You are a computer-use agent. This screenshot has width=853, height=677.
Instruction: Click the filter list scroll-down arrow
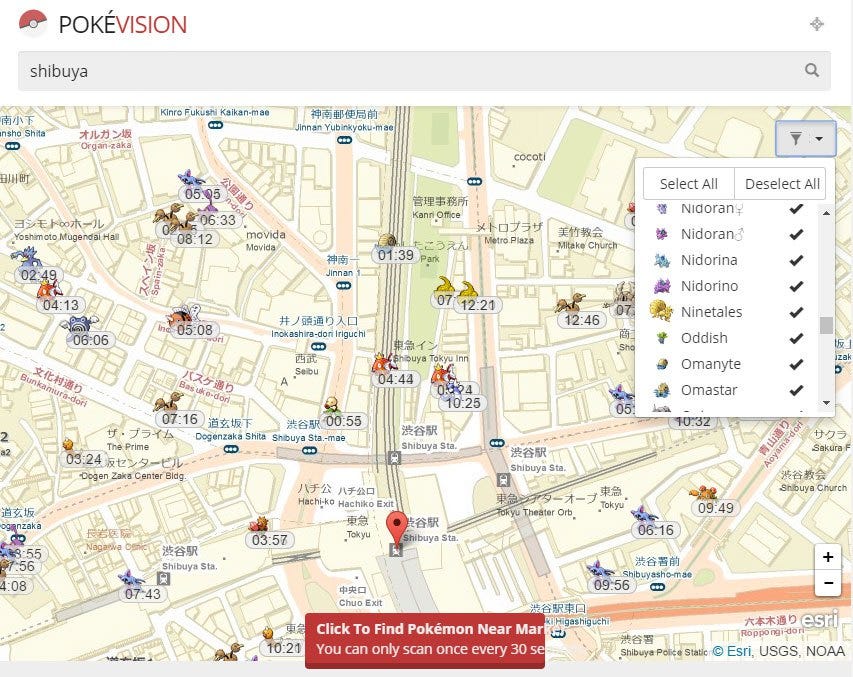pos(826,403)
